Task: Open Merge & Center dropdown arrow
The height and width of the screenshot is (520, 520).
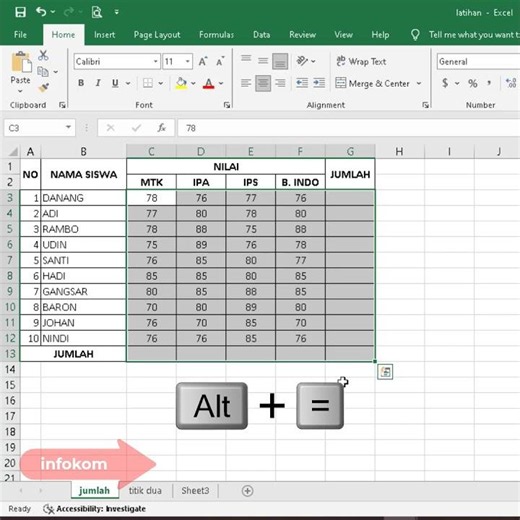Action: (x=419, y=83)
